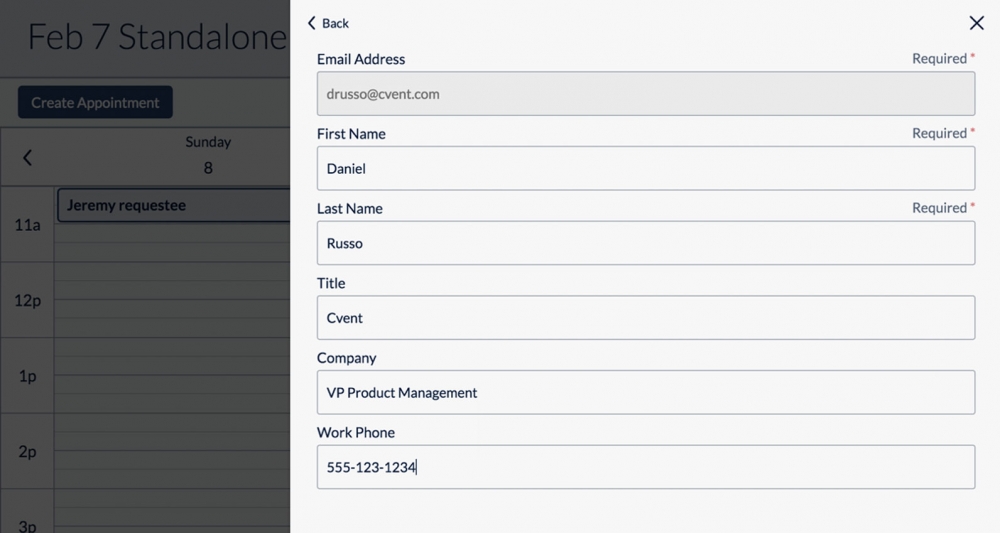Click the 11a time label

tap(28, 225)
